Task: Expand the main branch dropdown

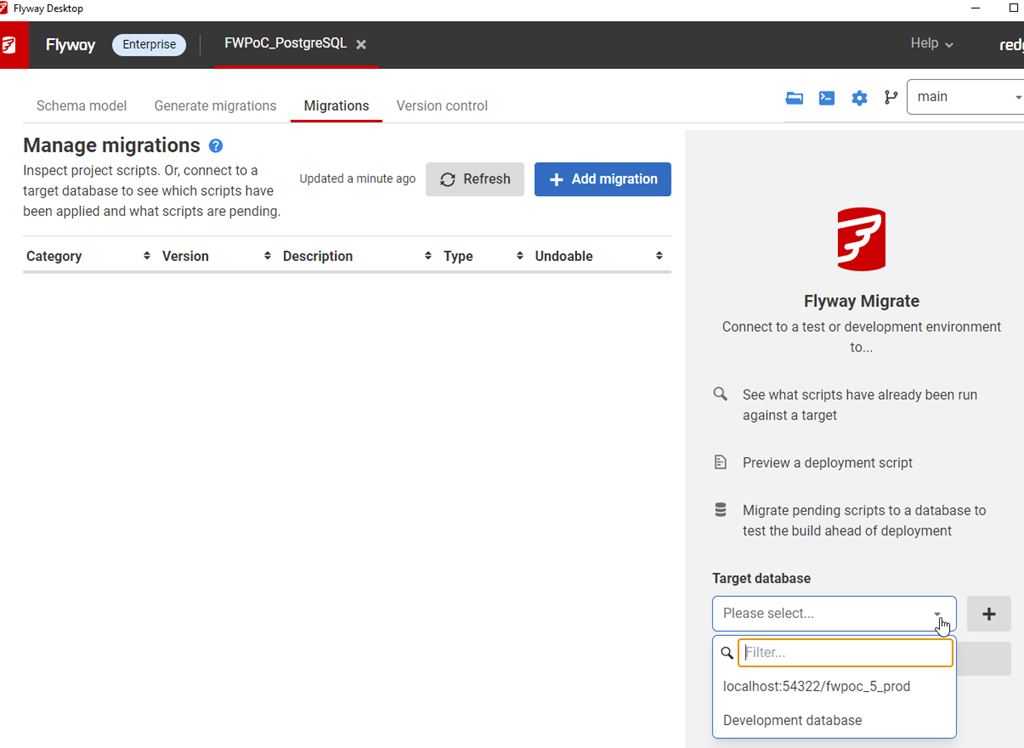Action: coord(964,97)
